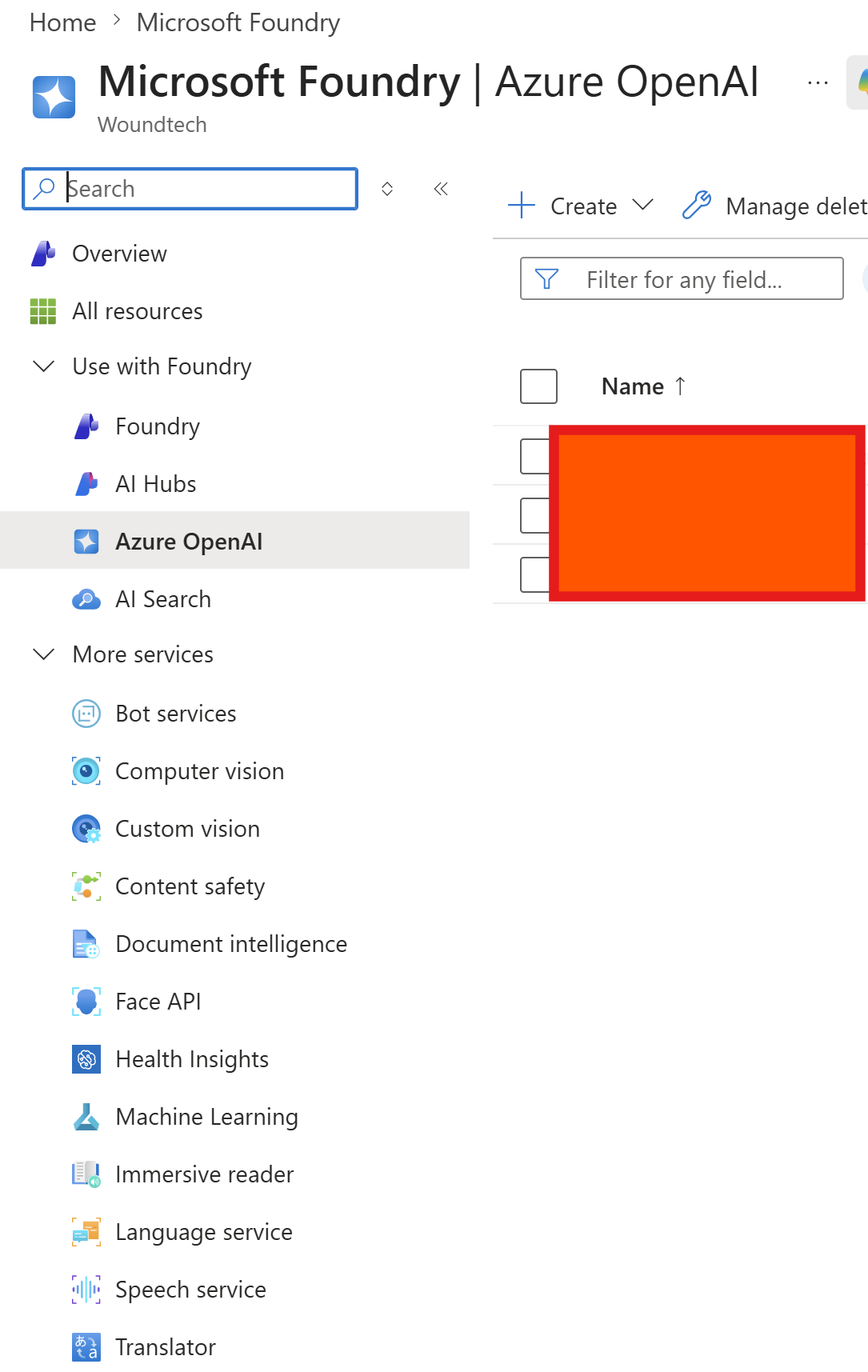
Task: Click the Machine Learning flask icon
Action: pos(86,1117)
